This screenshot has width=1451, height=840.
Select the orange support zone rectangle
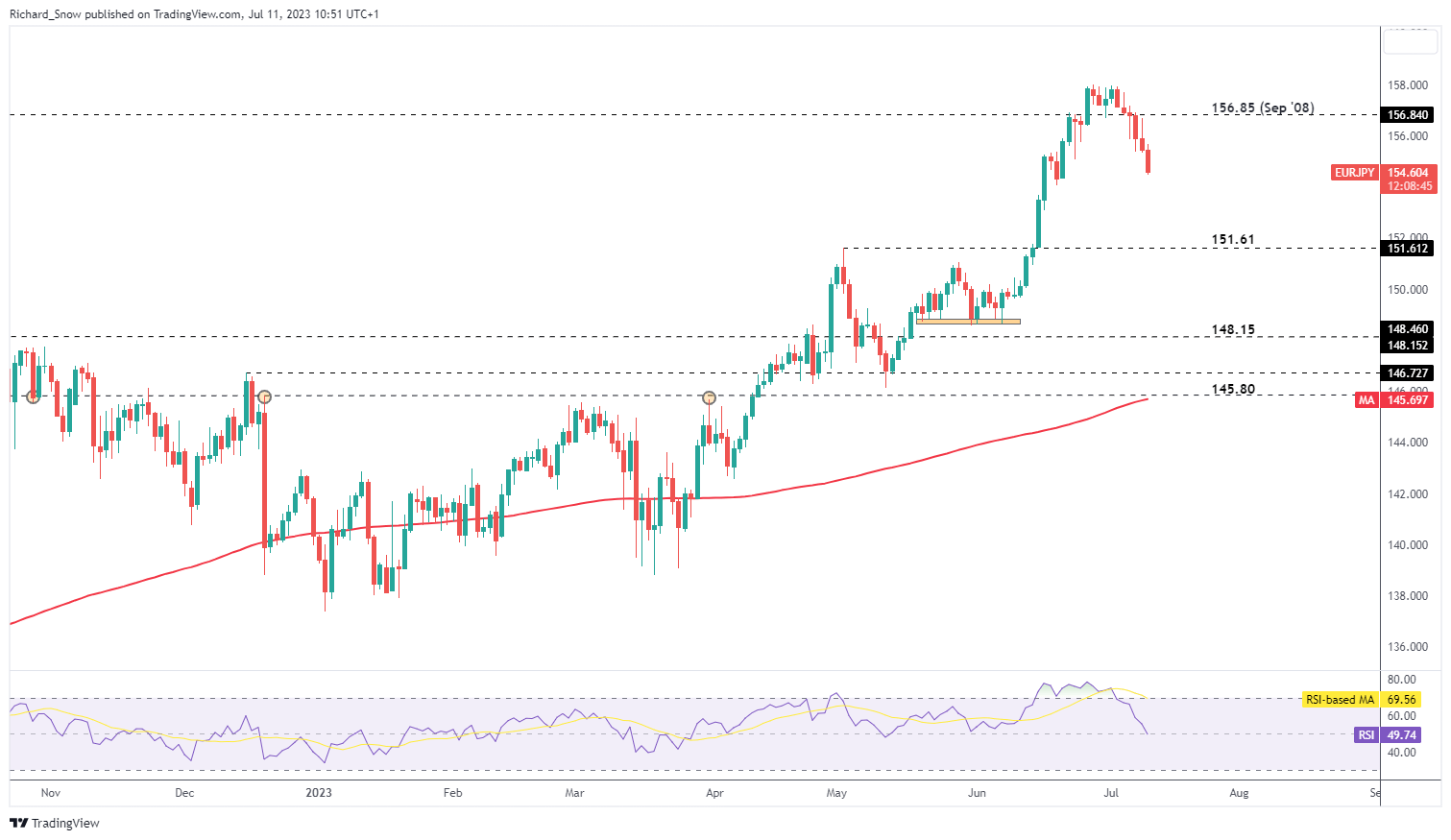pos(968,322)
